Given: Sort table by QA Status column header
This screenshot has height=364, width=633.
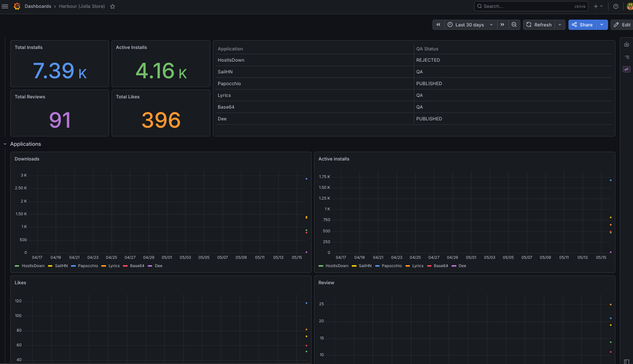Looking at the screenshot, I should pos(427,49).
